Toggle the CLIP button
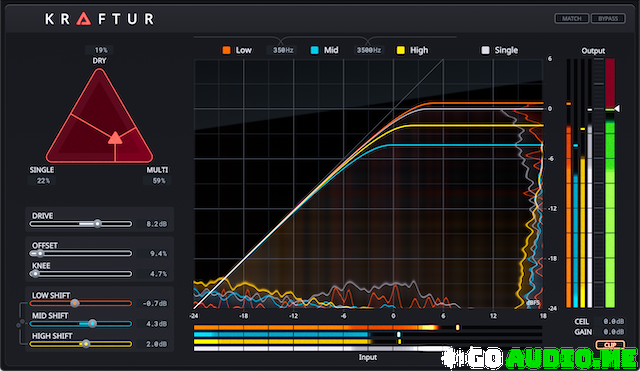640x371 pixels. click(x=610, y=345)
